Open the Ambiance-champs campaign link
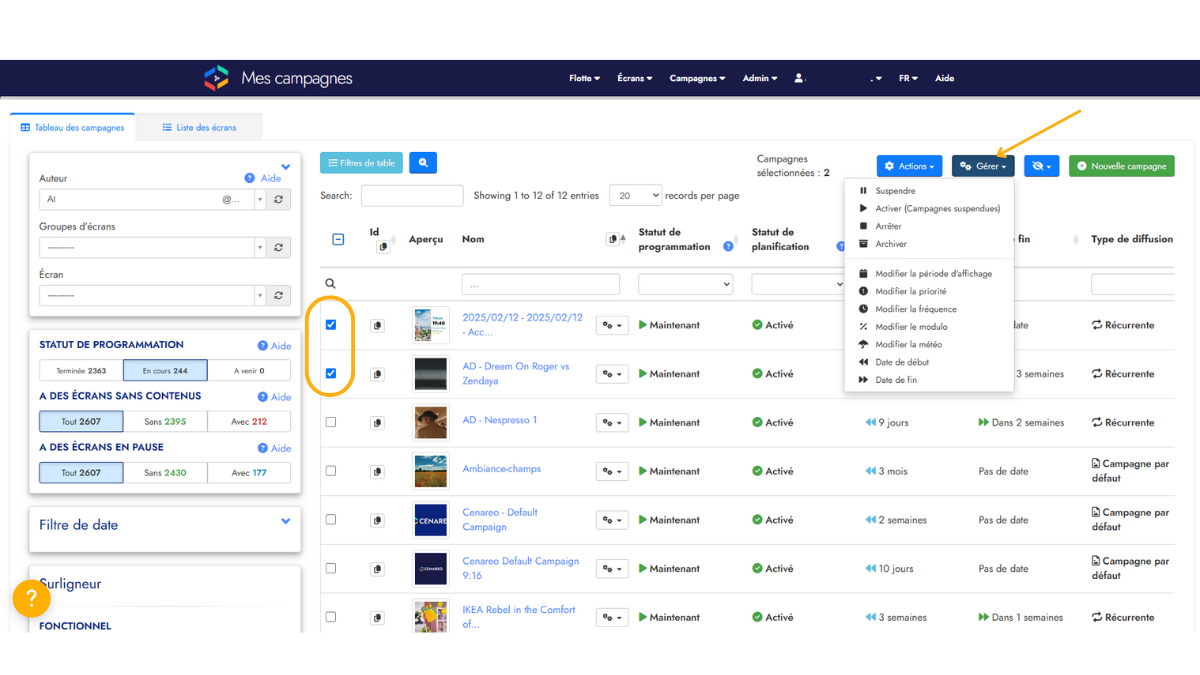 tap(500, 469)
